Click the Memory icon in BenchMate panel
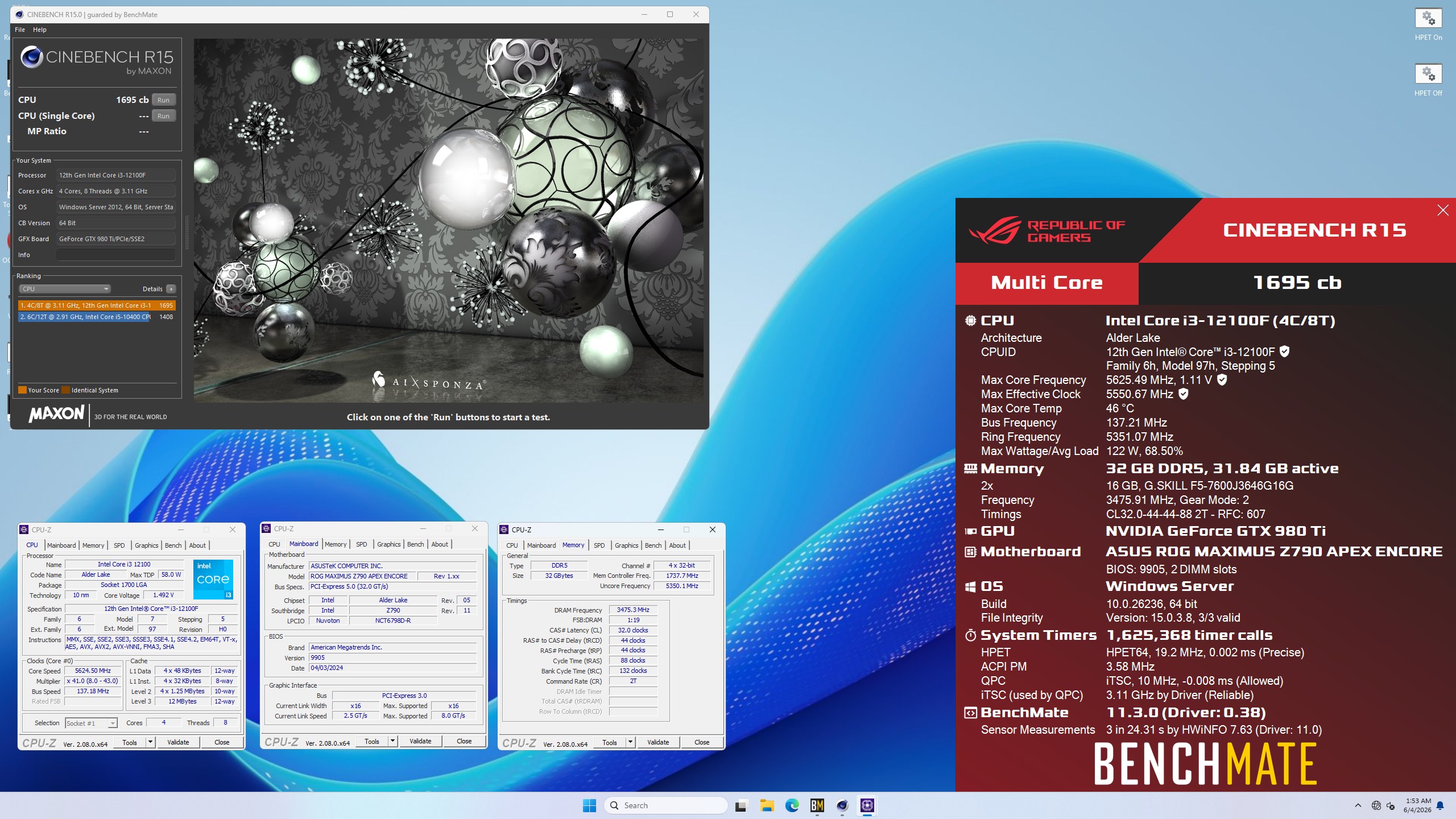Viewport: 1456px width, 819px height. point(970,469)
